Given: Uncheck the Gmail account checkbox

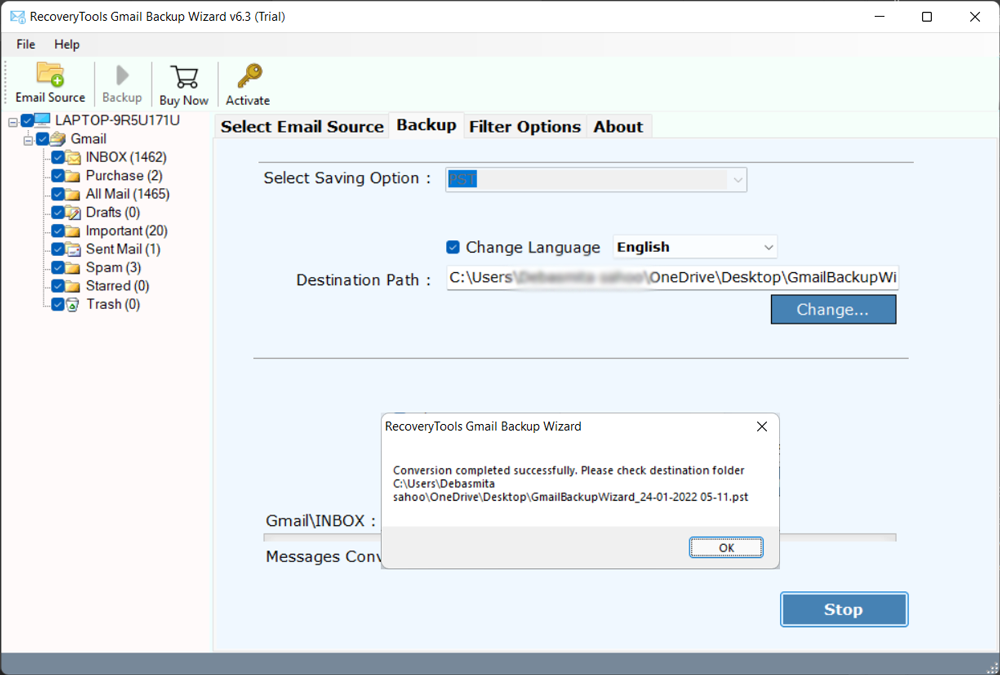Looking at the screenshot, I should (43, 138).
